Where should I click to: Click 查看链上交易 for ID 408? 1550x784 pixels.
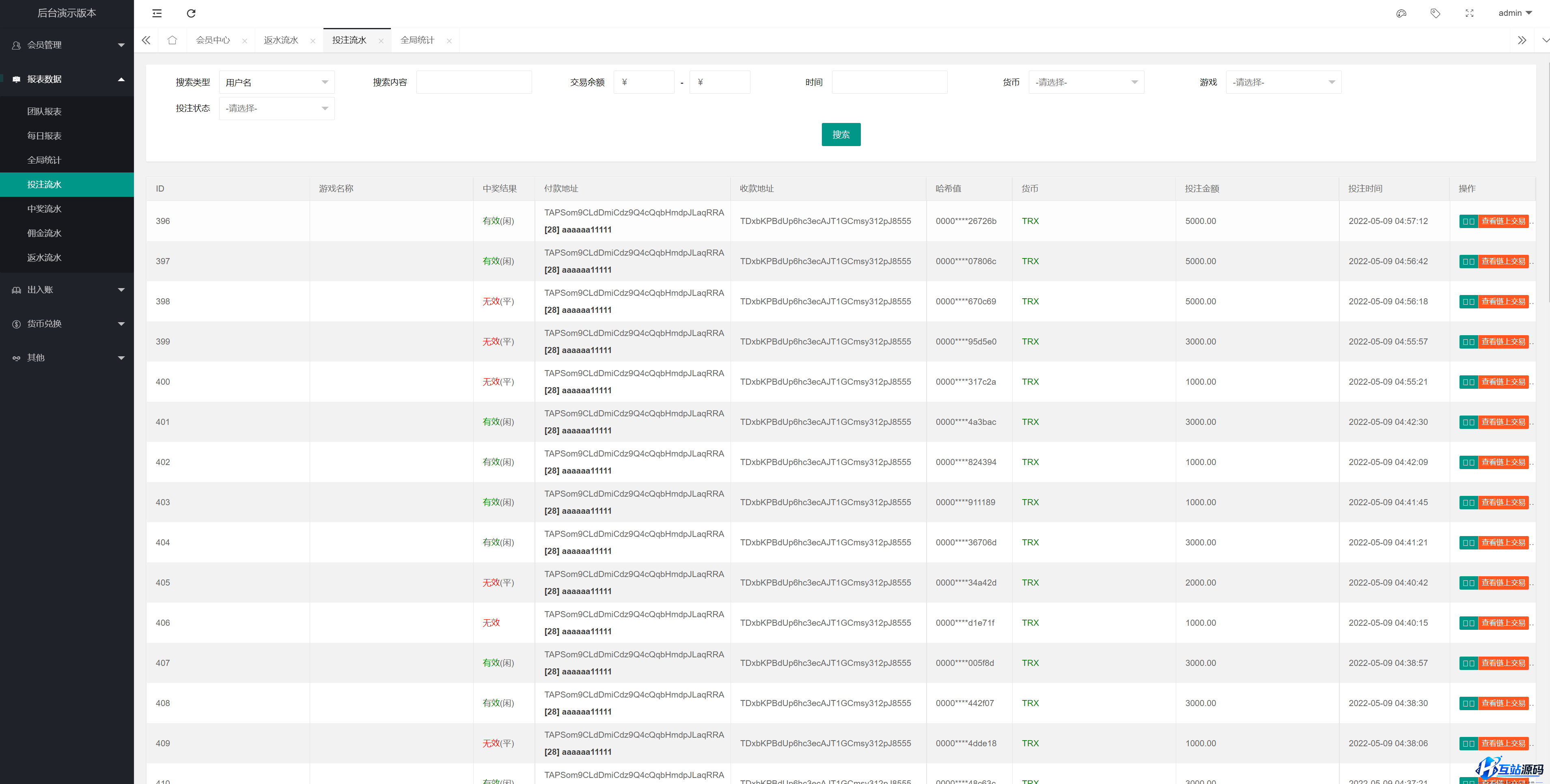[1503, 703]
